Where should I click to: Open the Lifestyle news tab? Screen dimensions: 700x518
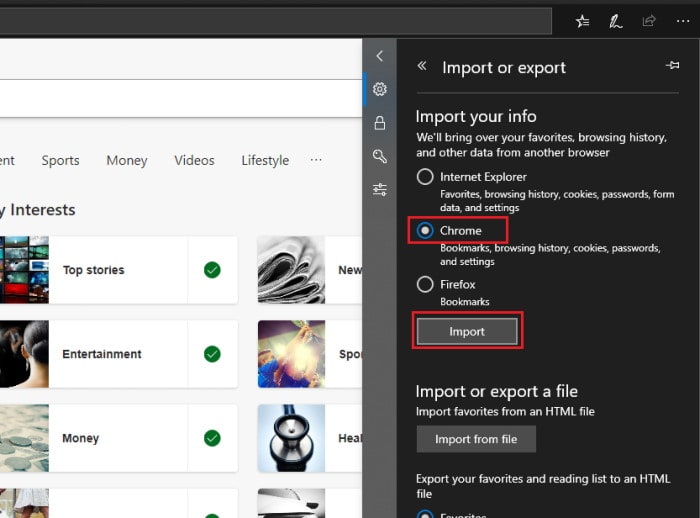tap(265, 160)
